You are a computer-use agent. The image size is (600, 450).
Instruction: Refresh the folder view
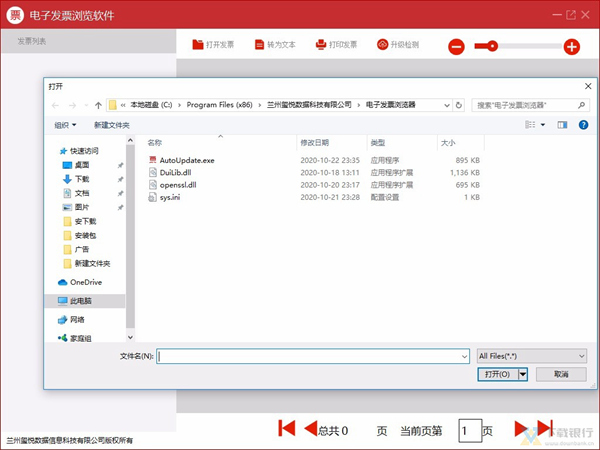click(459, 105)
